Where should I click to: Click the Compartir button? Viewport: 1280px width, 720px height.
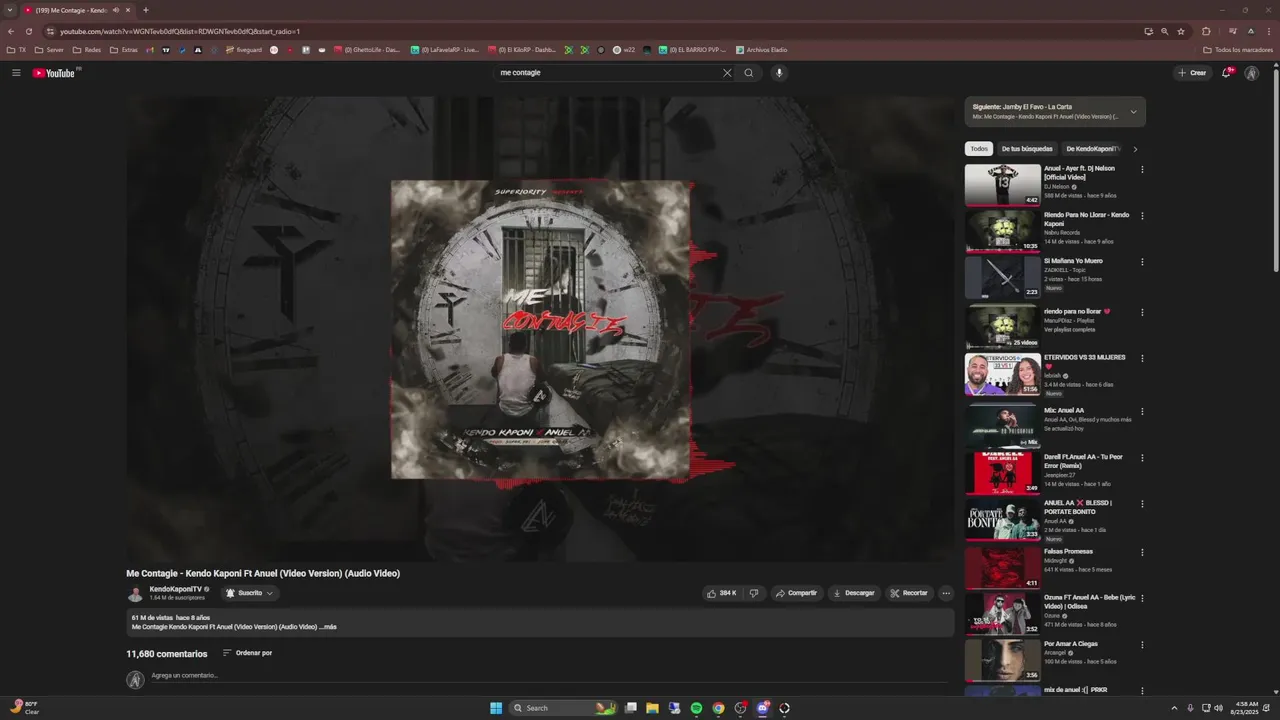pos(796,593)
